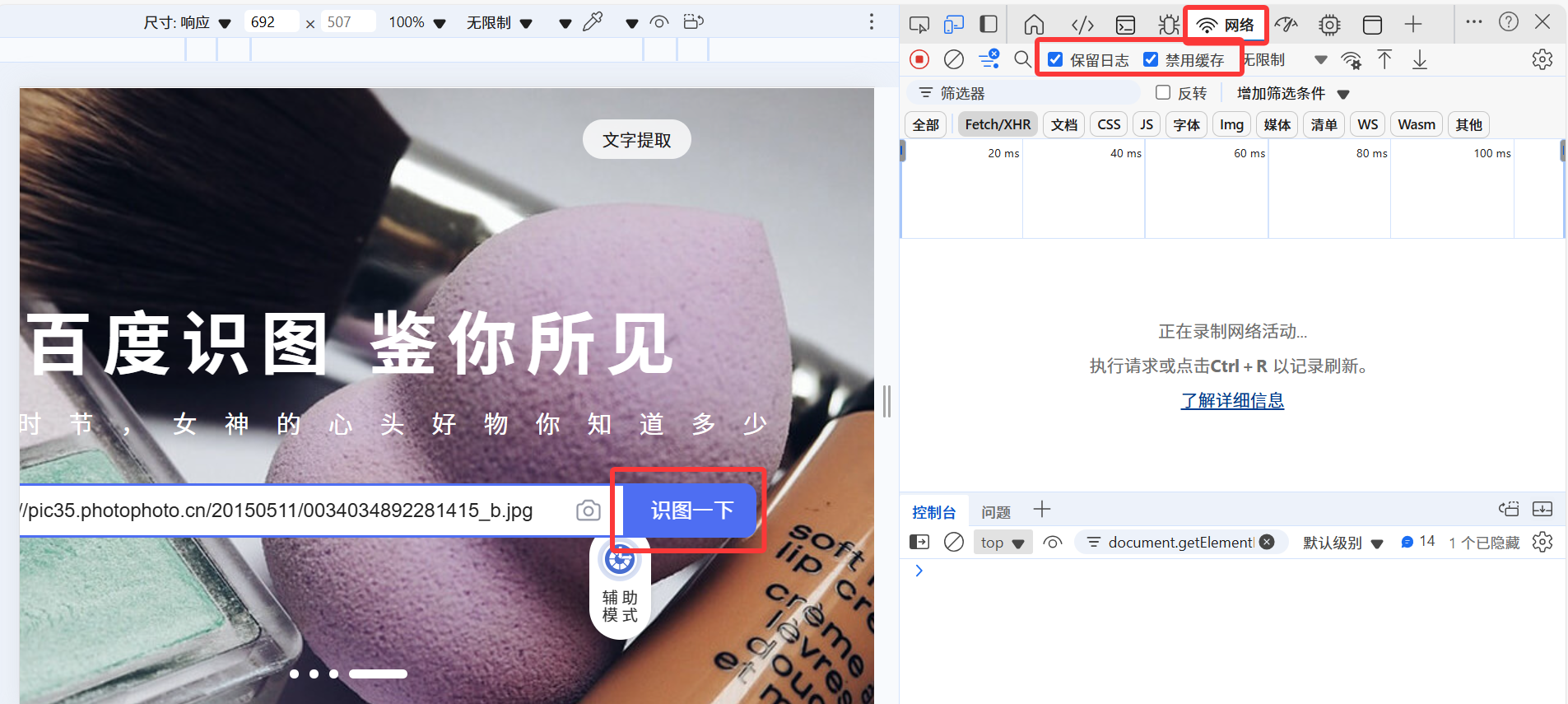
Task: Open console settings gear icon
Action: [x=1542, y=542]
